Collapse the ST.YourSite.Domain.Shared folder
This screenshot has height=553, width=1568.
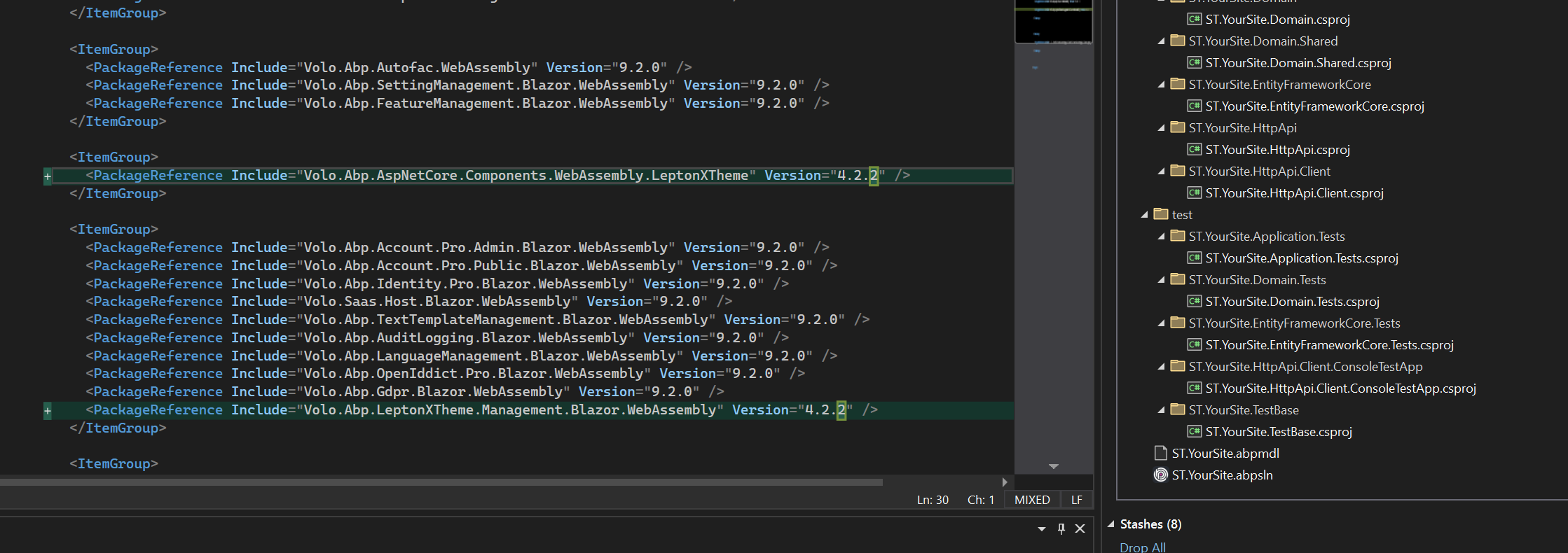coord(1162,41)
